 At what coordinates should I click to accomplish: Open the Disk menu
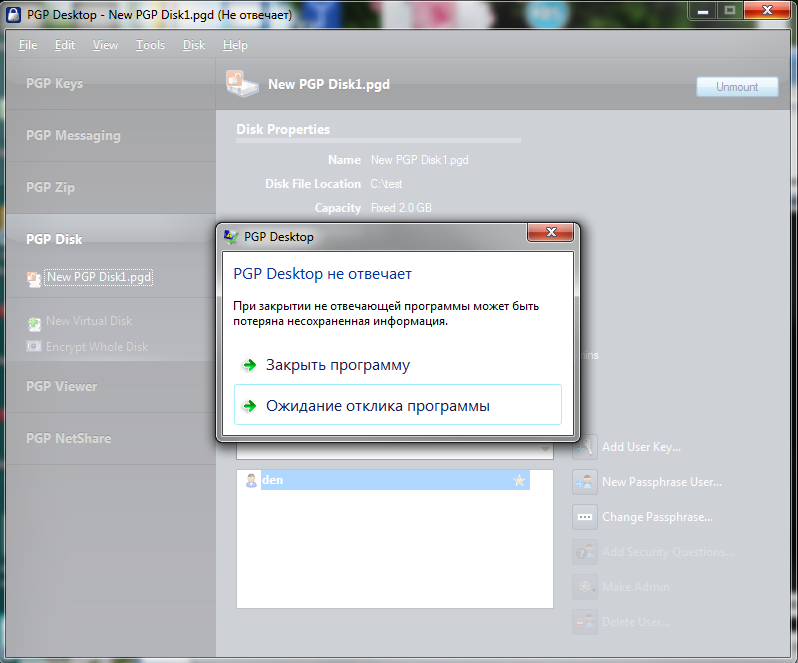[194, 45]
